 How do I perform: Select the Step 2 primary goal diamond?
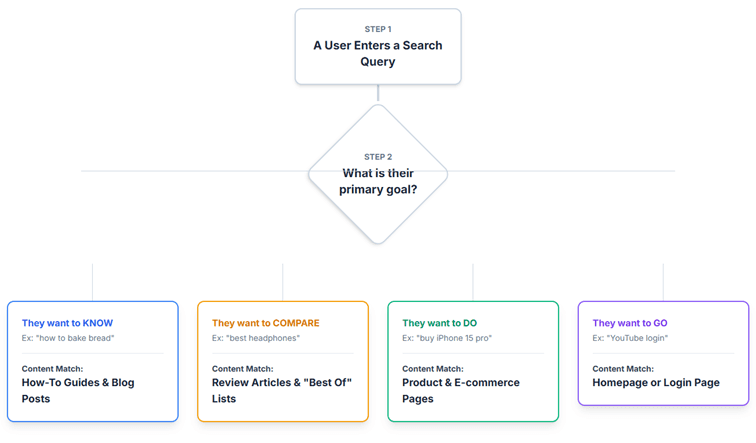378,174
